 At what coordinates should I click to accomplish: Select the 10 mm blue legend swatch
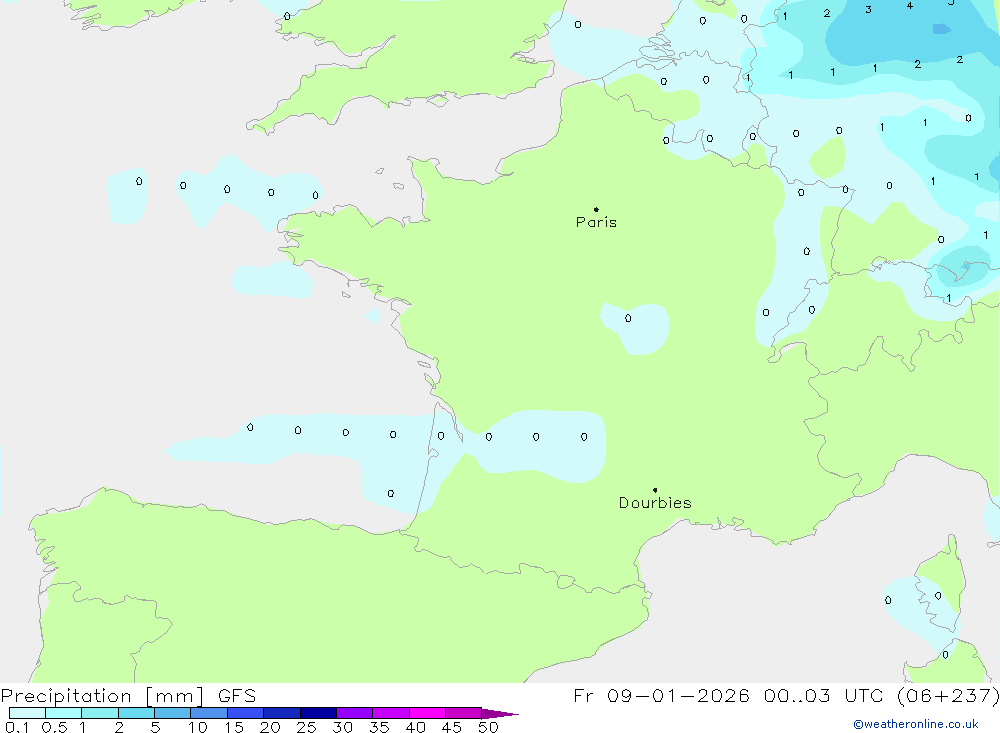(x=208, y=713)
